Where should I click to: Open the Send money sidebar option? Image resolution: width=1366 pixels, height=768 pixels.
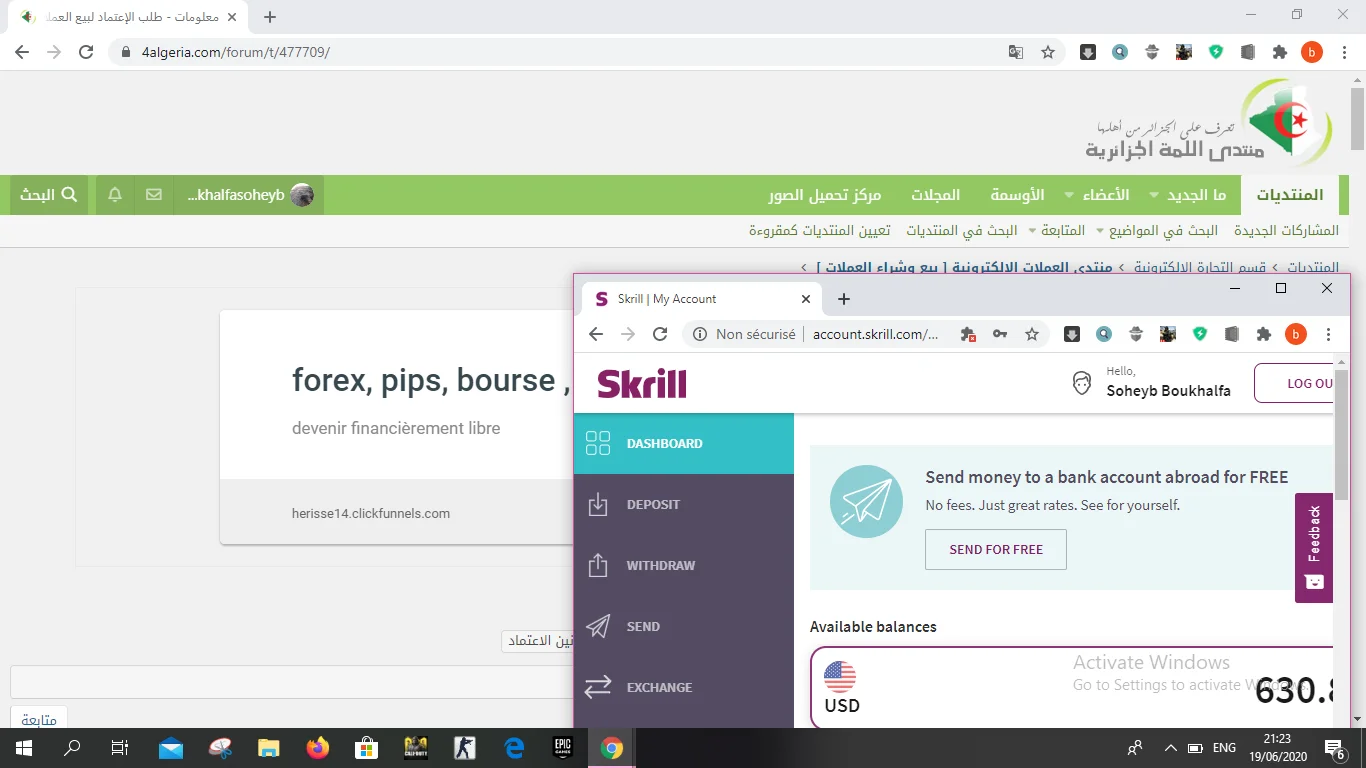pos(642,627)
